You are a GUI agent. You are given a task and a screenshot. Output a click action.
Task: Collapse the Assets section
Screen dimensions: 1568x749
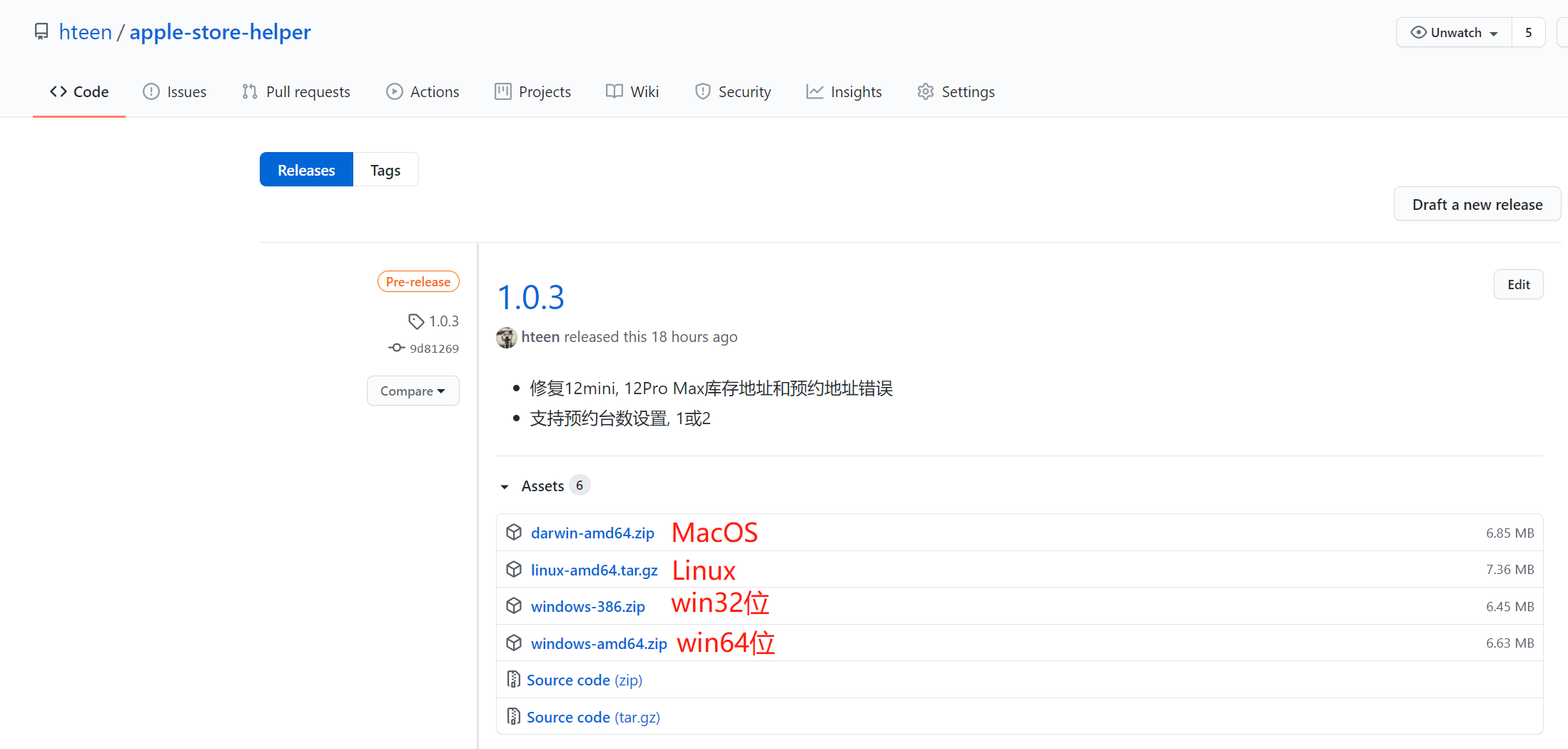point(505,486)
